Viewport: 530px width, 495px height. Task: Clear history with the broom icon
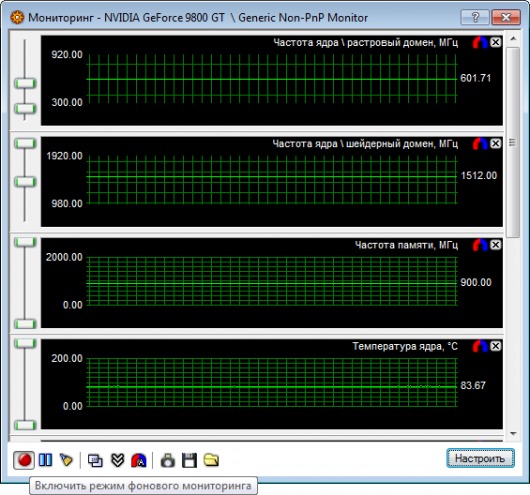click(x=66, y=460)
